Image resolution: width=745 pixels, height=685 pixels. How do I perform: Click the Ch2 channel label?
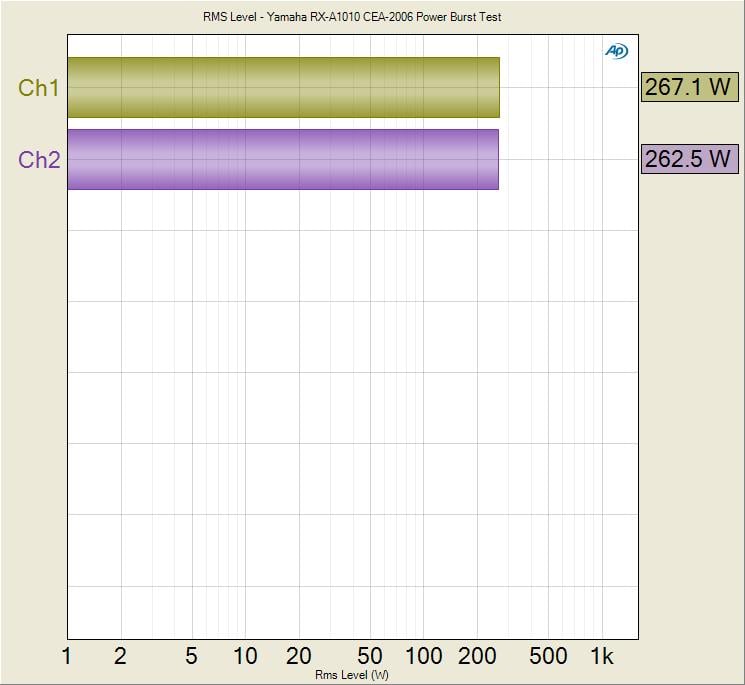click(39, 160)
